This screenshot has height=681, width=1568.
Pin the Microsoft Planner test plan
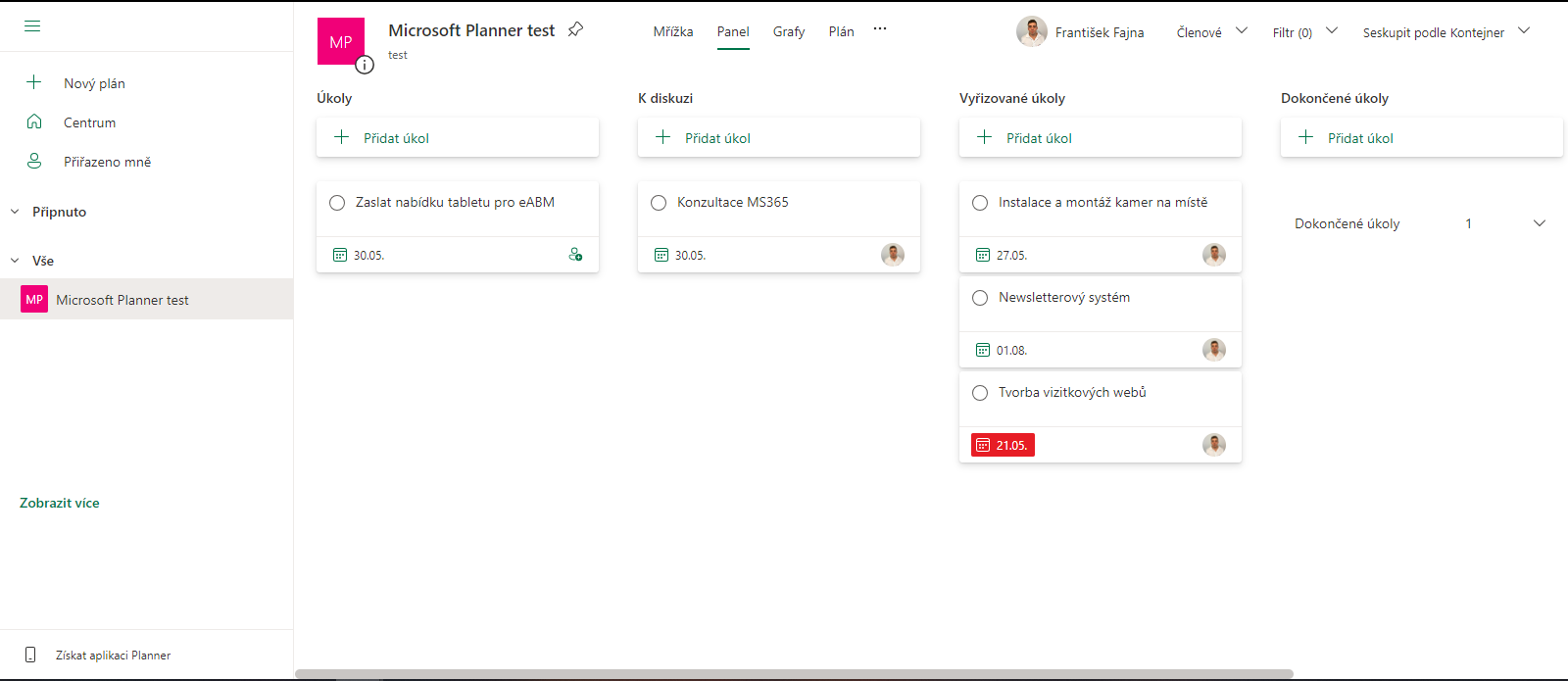coord(575,30)
